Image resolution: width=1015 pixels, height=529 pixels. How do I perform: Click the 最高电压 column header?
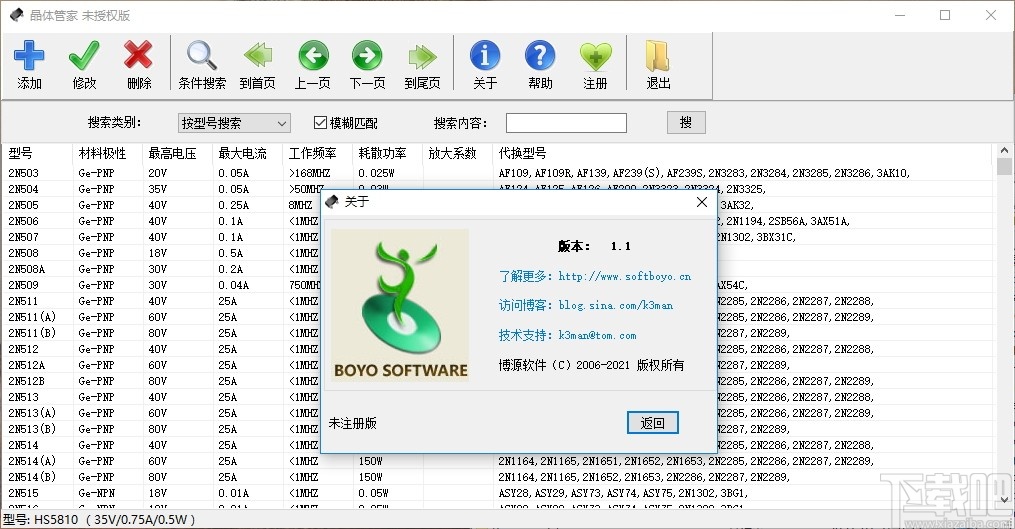coord(172,153)
